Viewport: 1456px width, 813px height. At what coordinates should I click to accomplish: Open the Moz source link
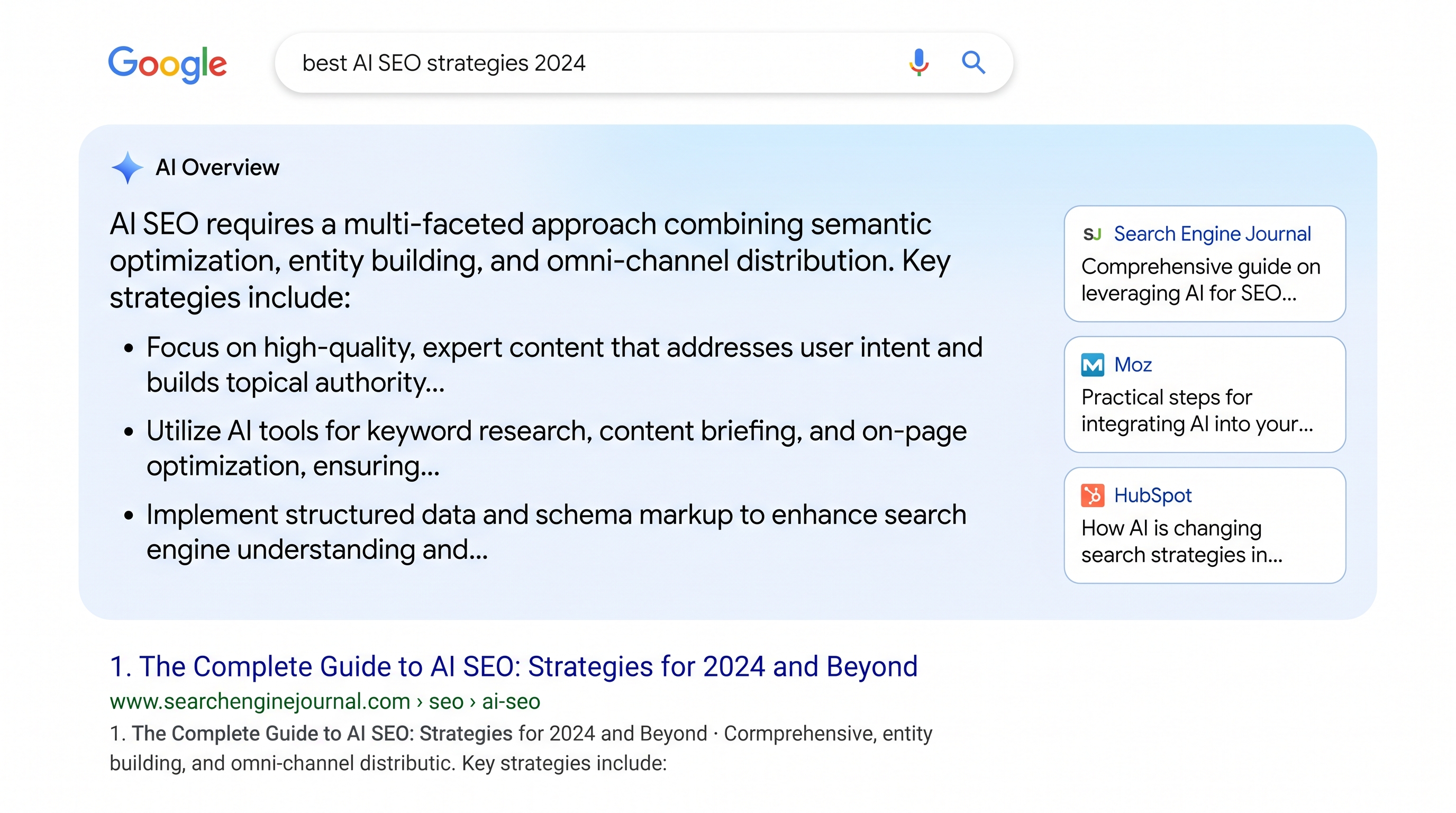coord(1133,365)
